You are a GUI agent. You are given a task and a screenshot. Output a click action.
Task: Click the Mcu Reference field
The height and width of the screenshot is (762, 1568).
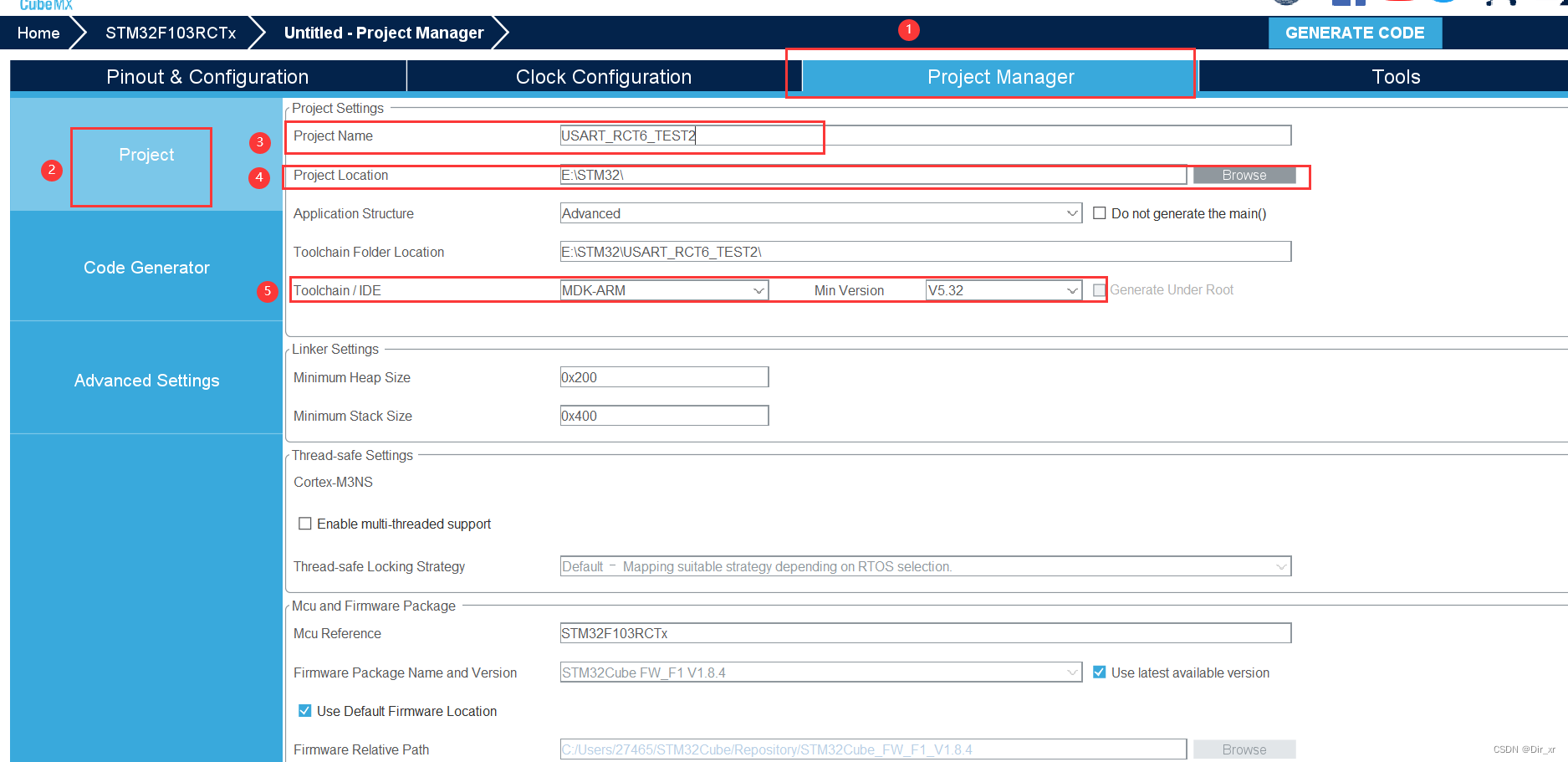926,633
